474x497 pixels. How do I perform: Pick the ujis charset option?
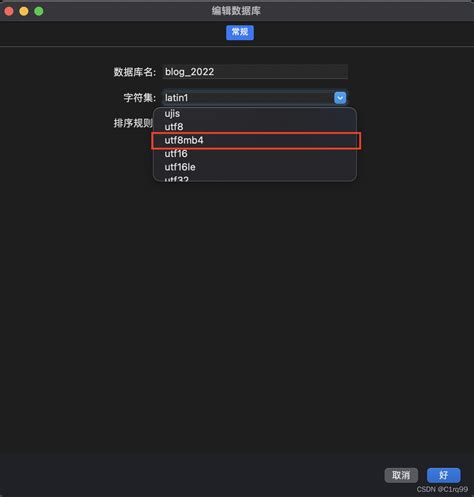click(255, 114)
